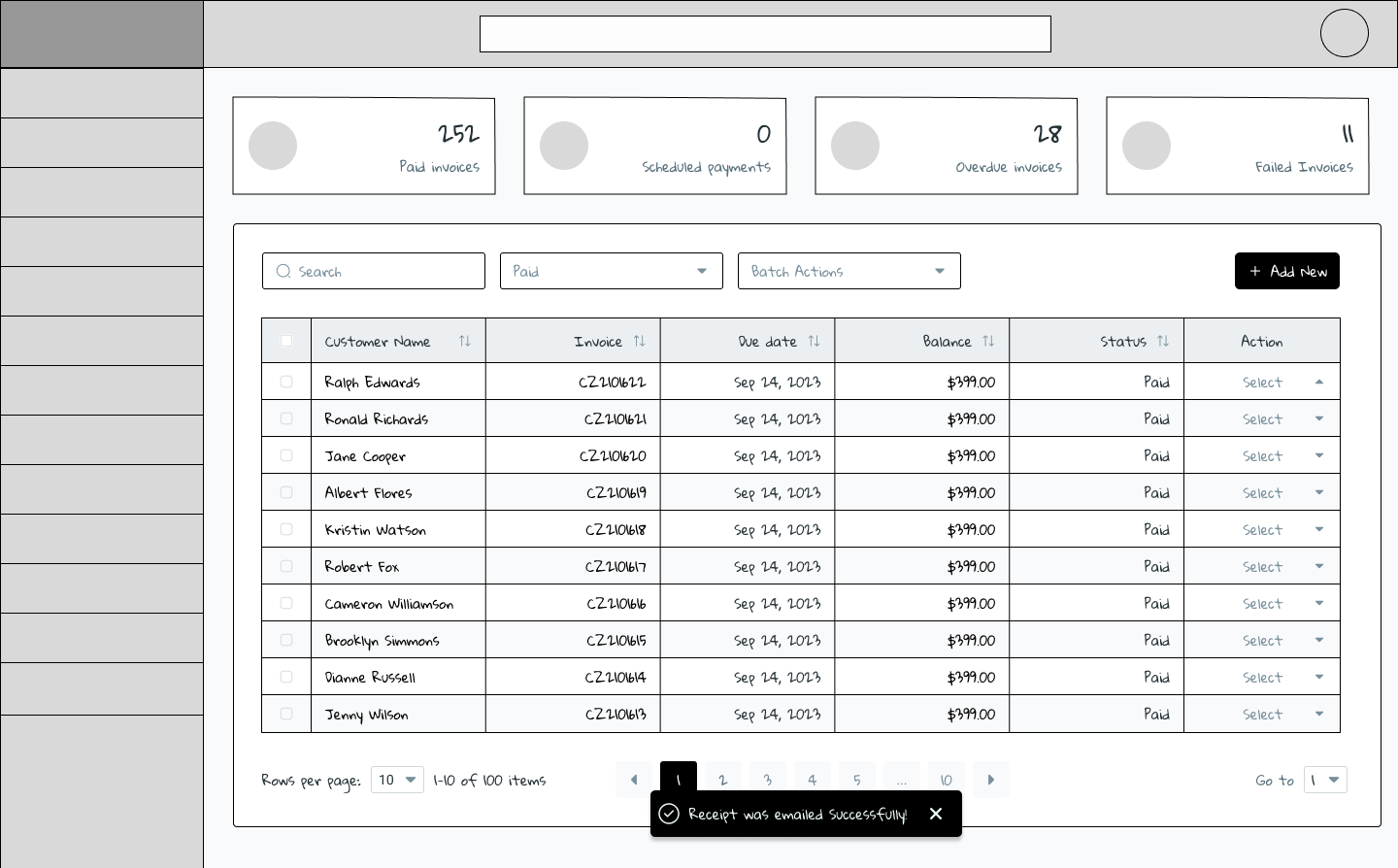Click the Add New button
Viewport: 1398px width, 868px height.
pyautogui.click(x=1286, y=271)
